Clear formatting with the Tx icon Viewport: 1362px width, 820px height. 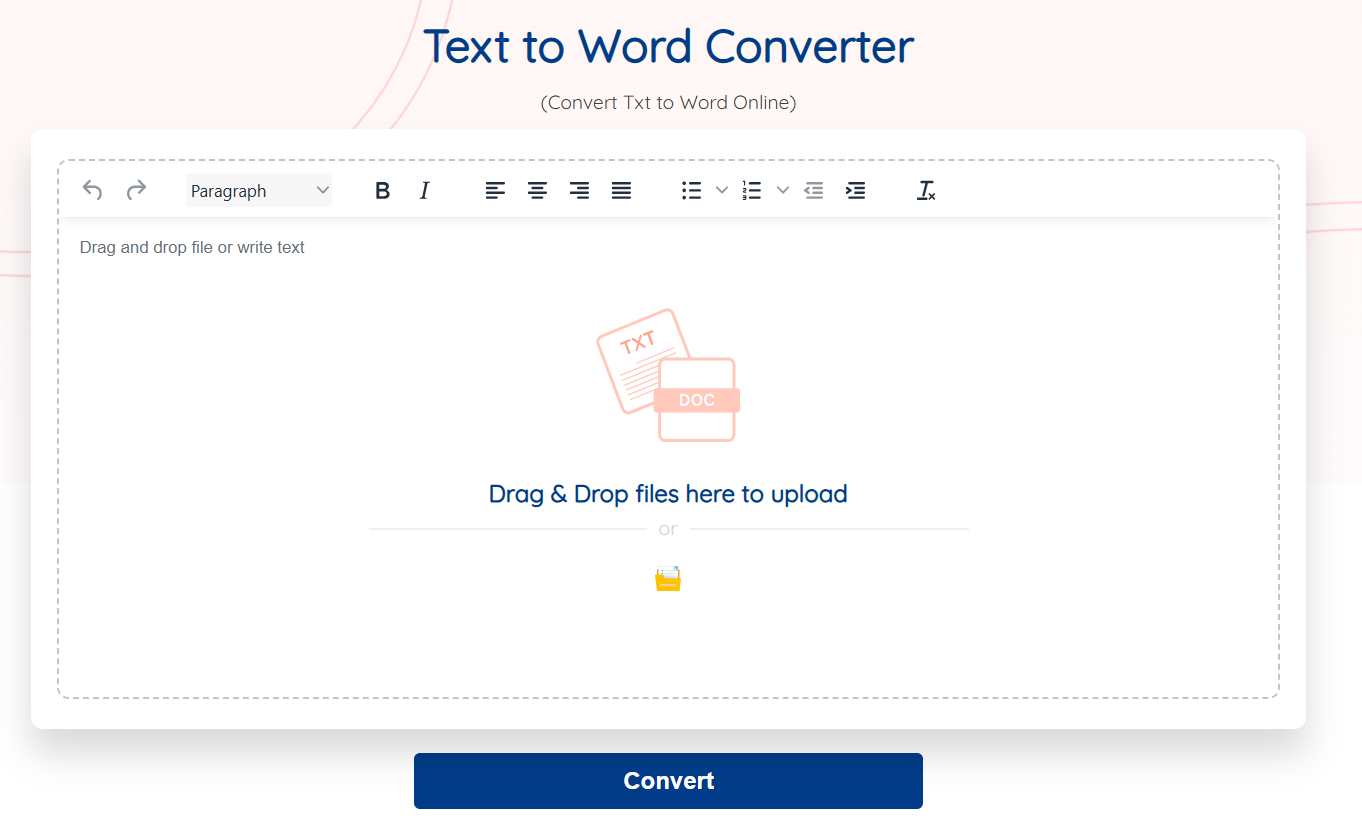click(926, 190)
